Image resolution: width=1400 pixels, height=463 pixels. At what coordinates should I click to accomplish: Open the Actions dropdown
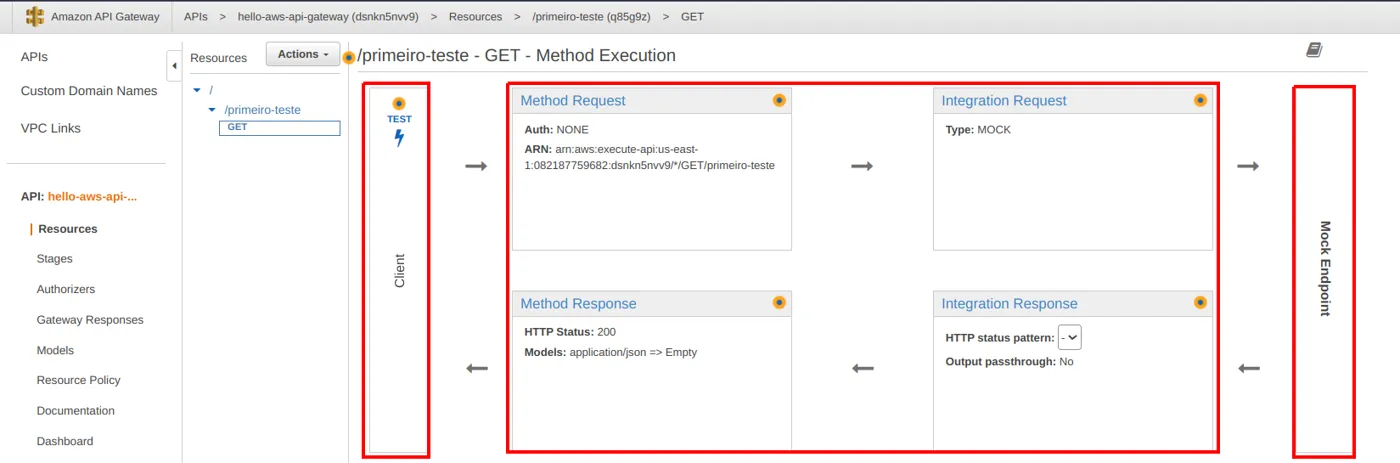303,54
